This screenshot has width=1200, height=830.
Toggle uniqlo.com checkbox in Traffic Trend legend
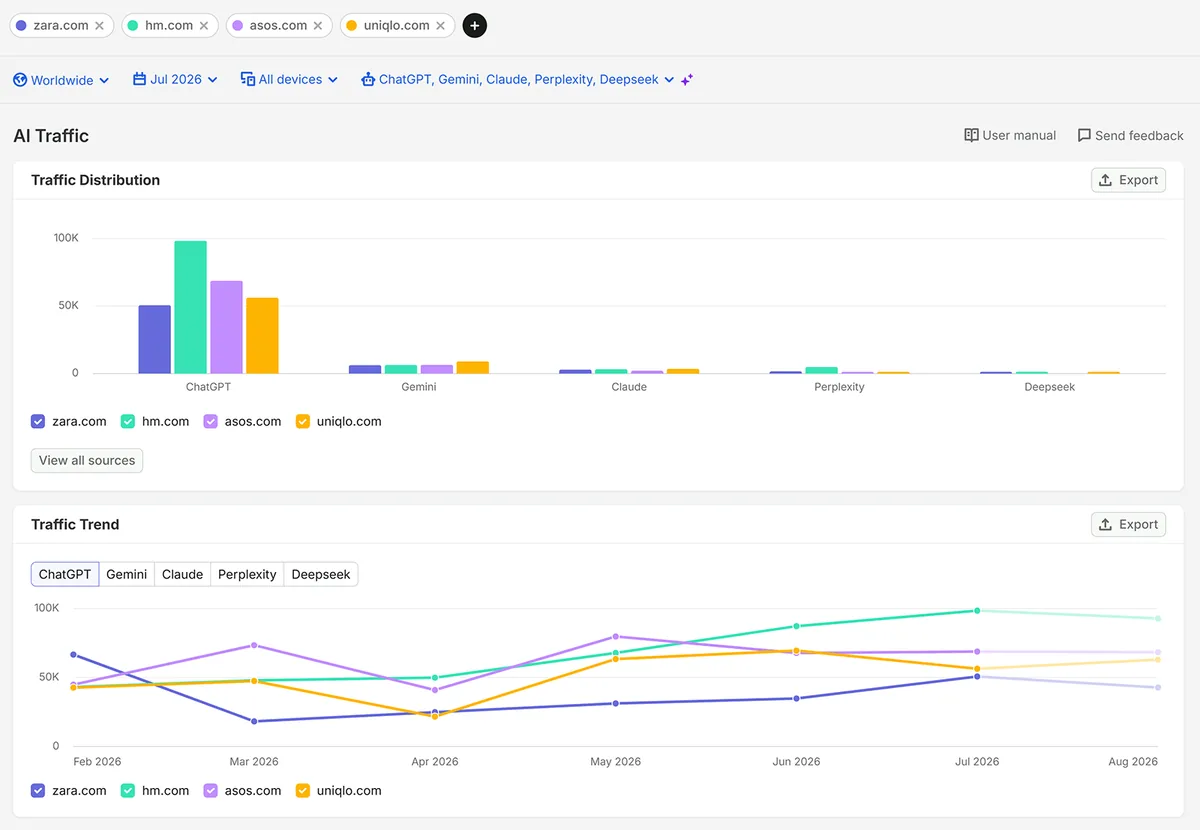pyautogui.click(x=303, y=791)
